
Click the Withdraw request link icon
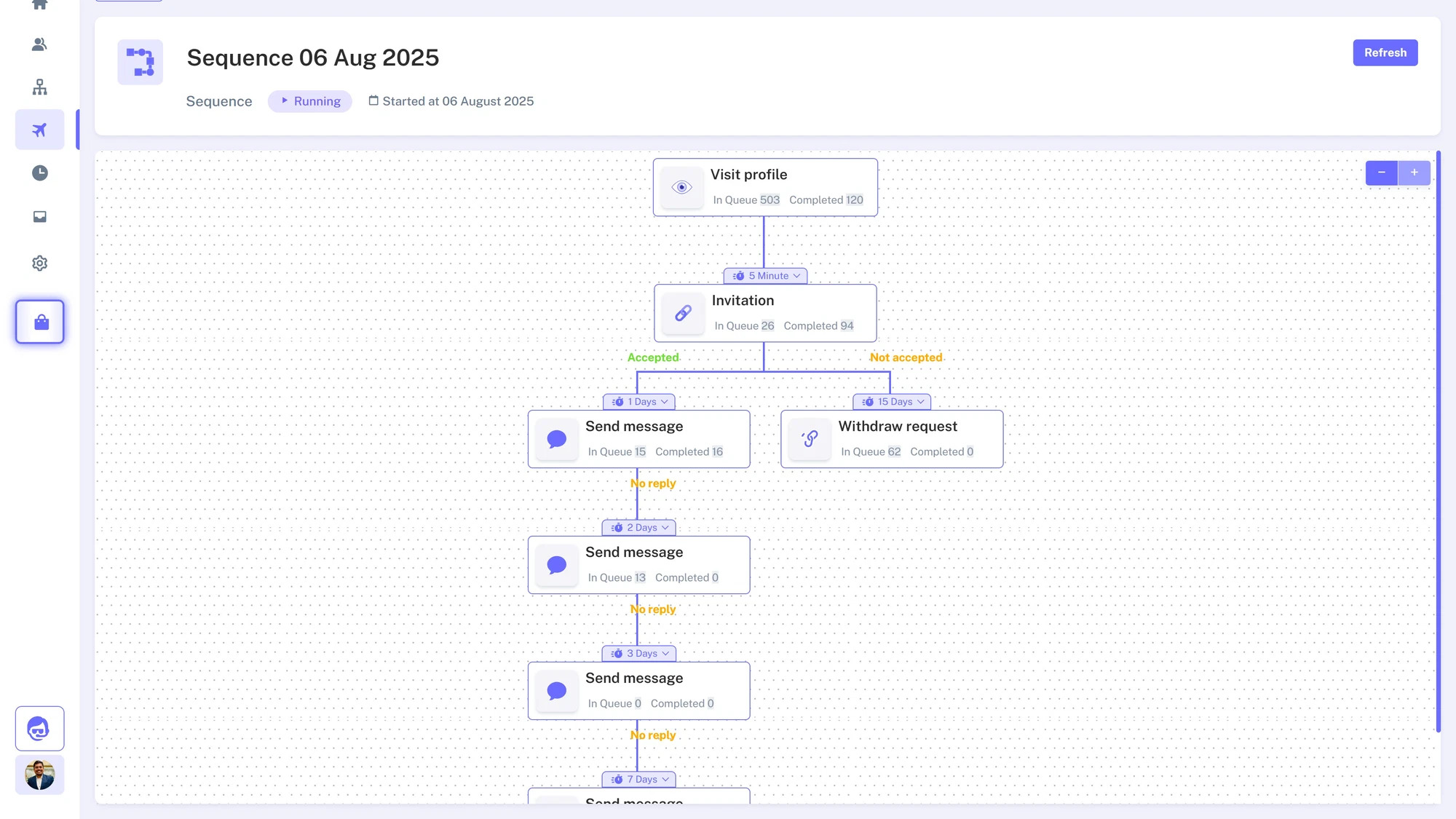(x=810, y=439)
